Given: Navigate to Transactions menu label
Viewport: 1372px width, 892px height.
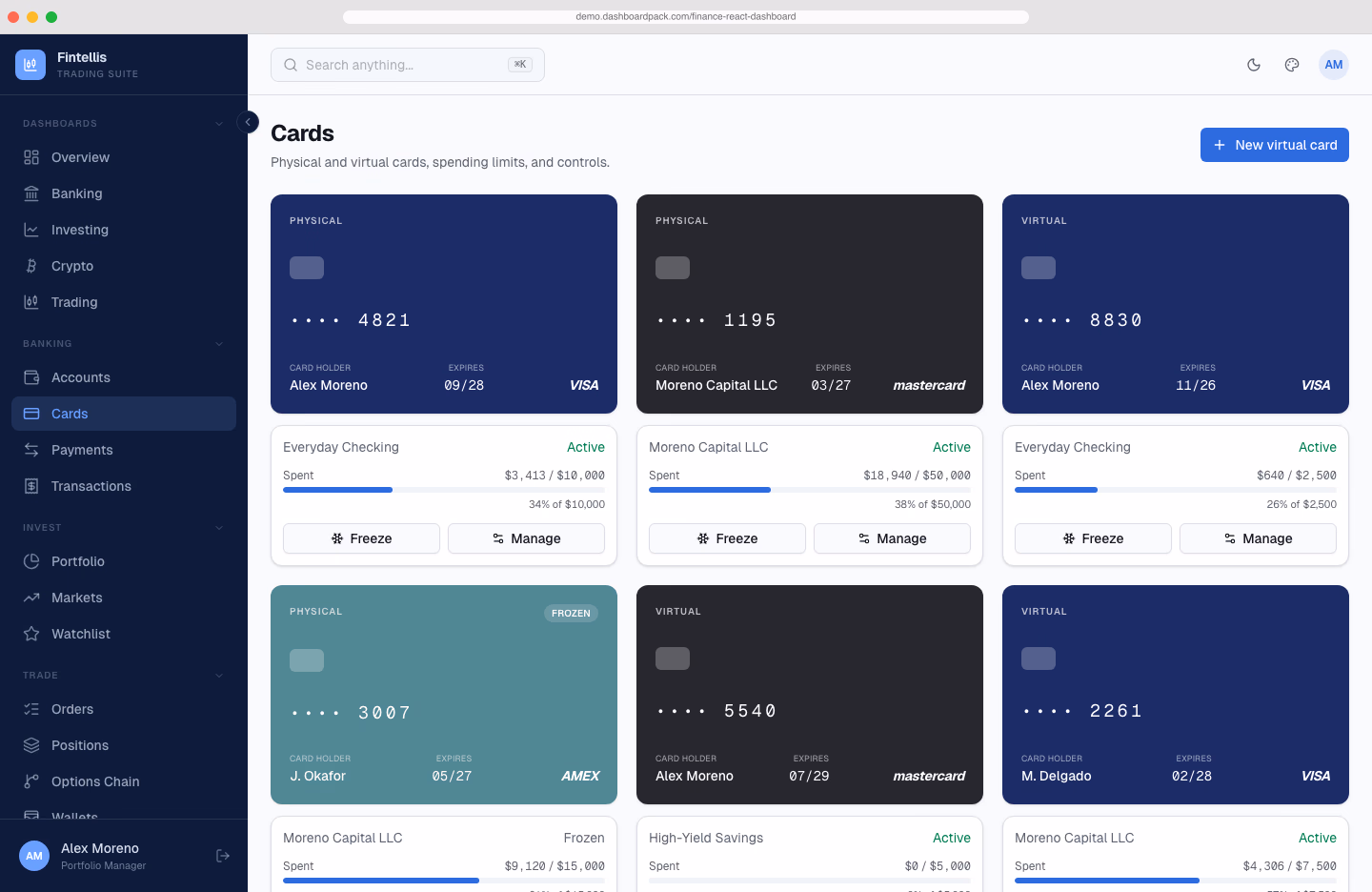Looking at the screenshot, I should pos(91,486).
